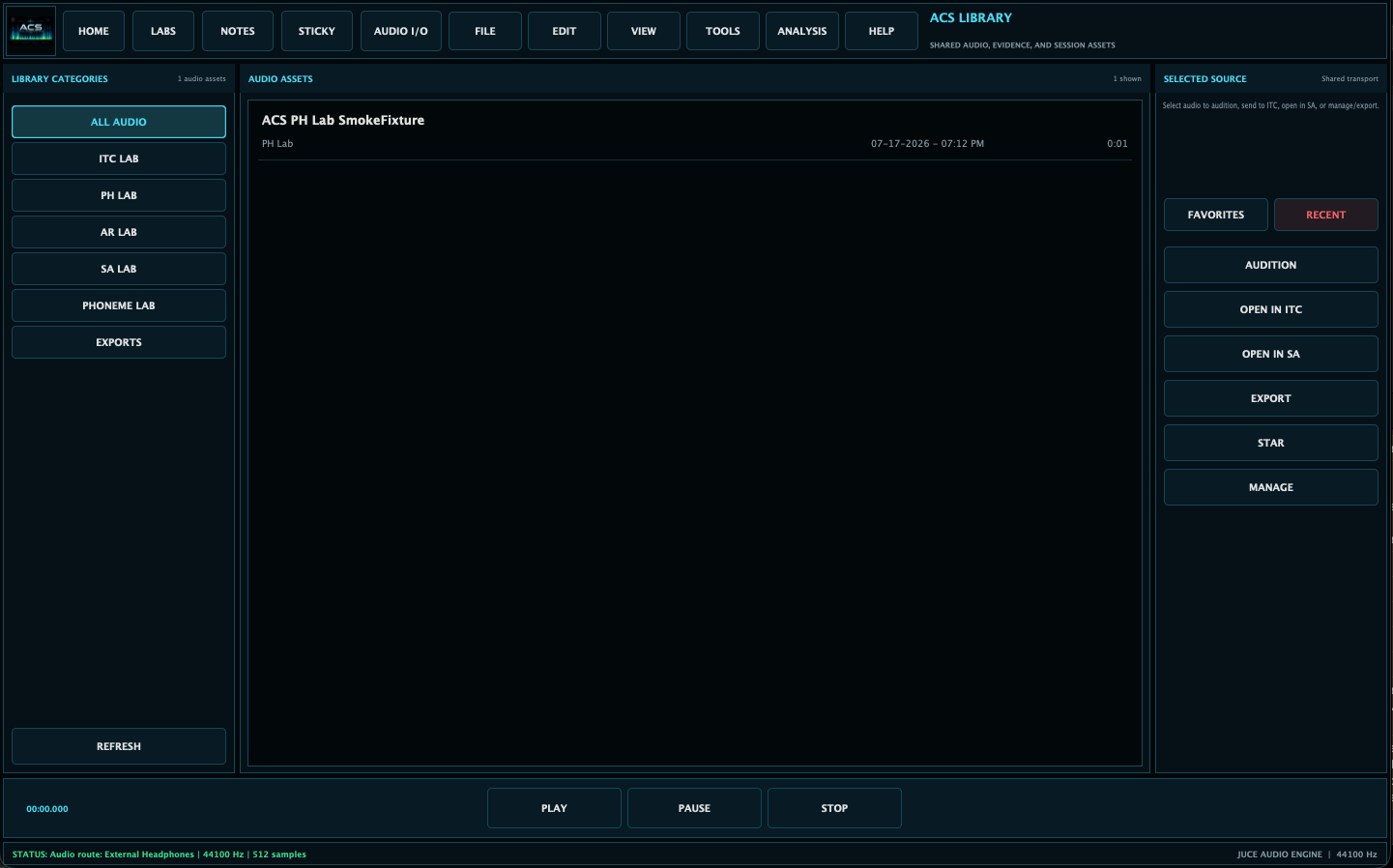Click the STAR button
Image resolution: width=1393 pixels, height=868 pixels.
pos(1271,443)
